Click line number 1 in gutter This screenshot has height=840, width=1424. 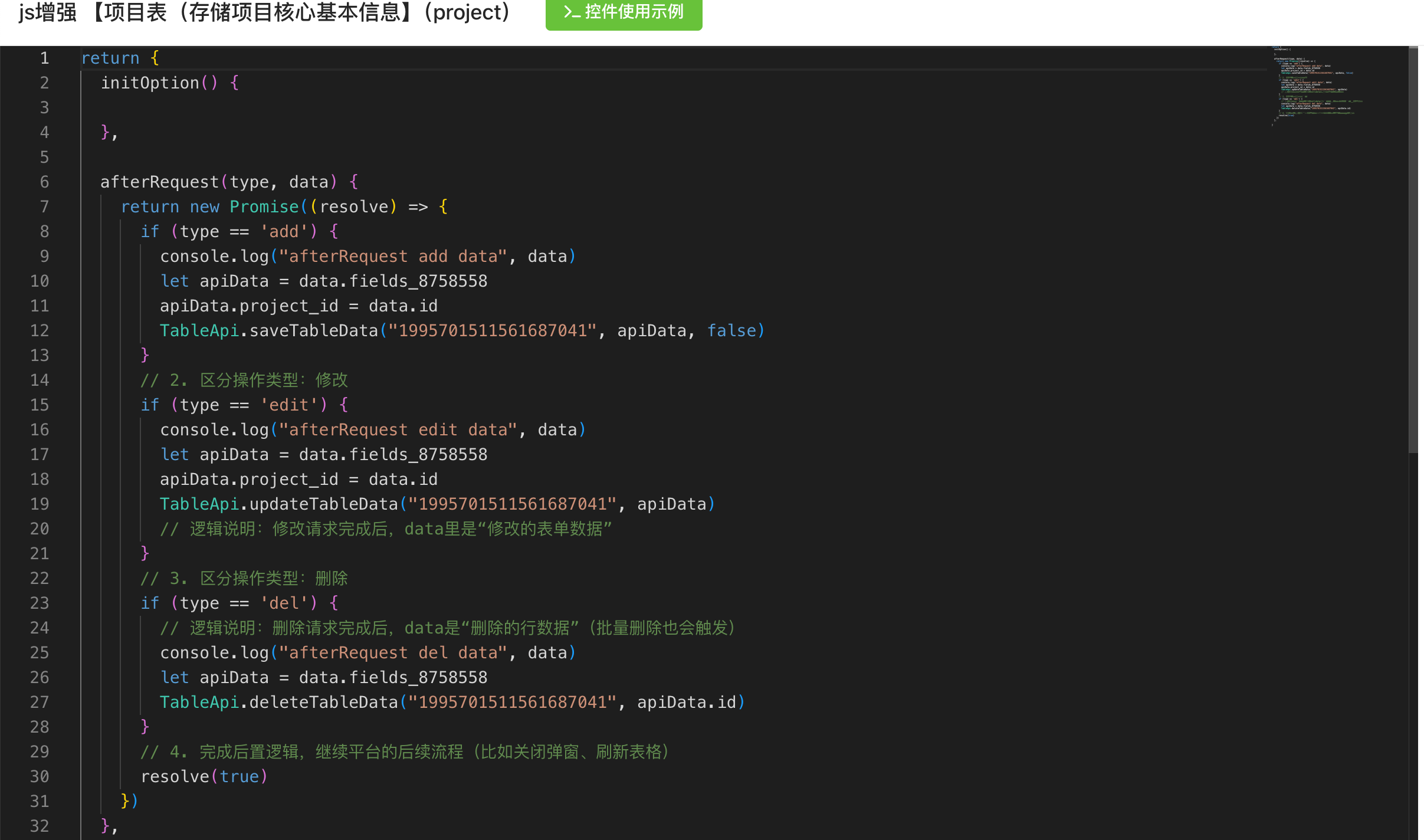point(44,58)
